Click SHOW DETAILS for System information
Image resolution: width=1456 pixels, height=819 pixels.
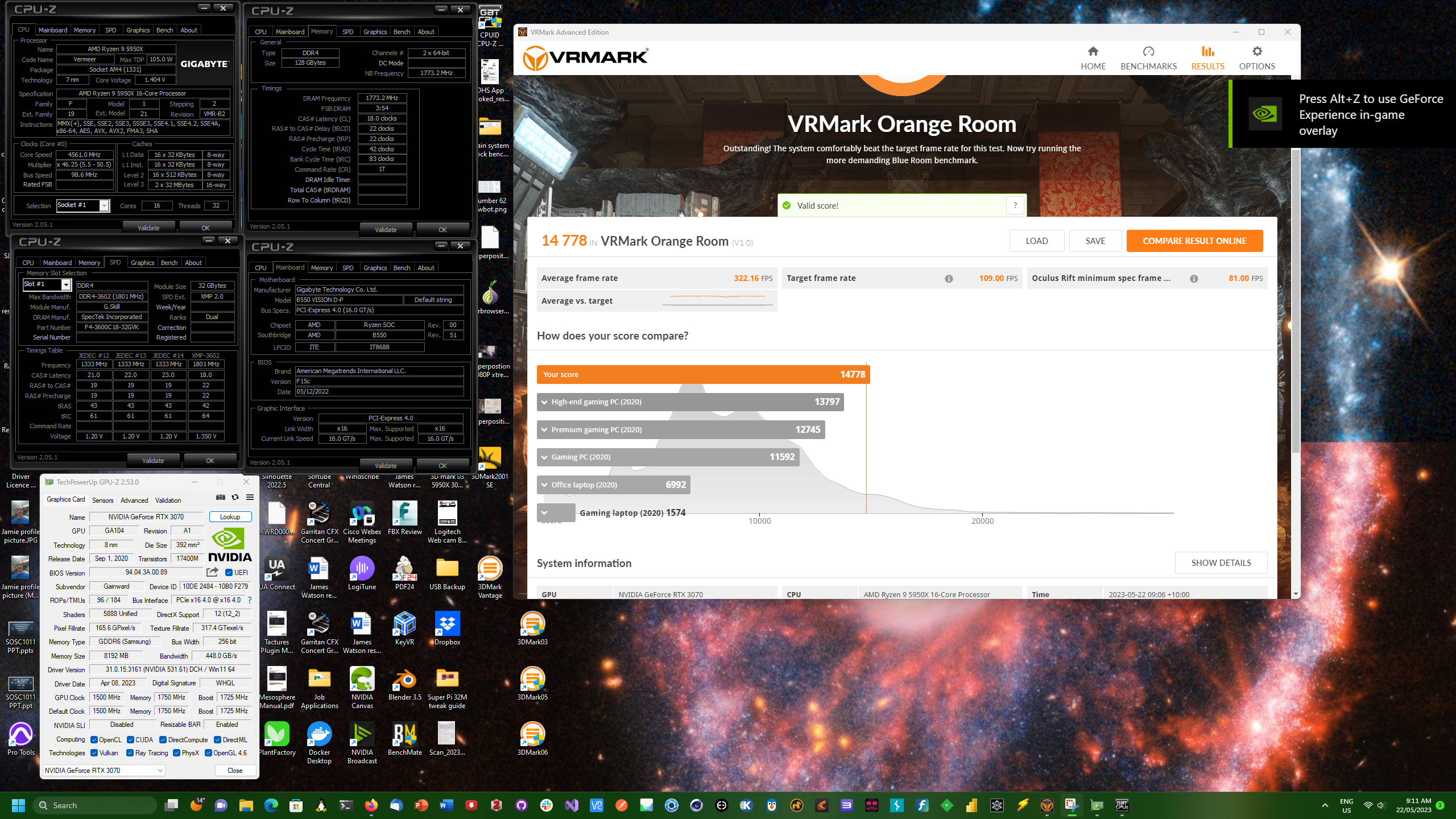pos(1221,562)
